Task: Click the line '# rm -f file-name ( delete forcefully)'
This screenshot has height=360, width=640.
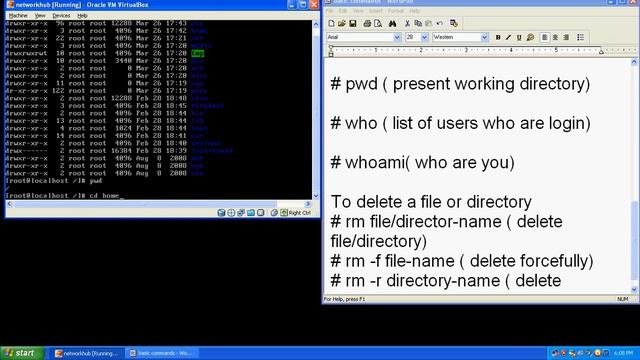Action: [462, 261]
